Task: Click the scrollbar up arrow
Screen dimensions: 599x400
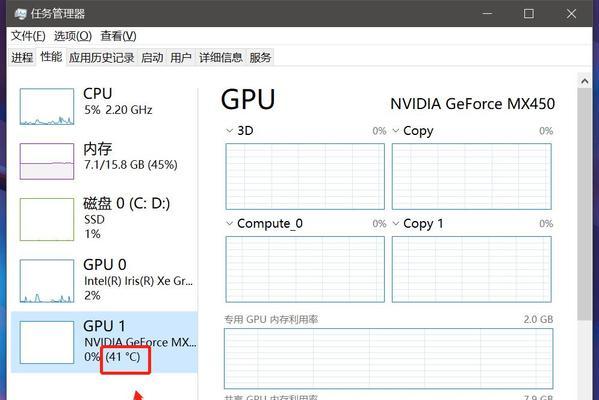Action: [584, 81]
